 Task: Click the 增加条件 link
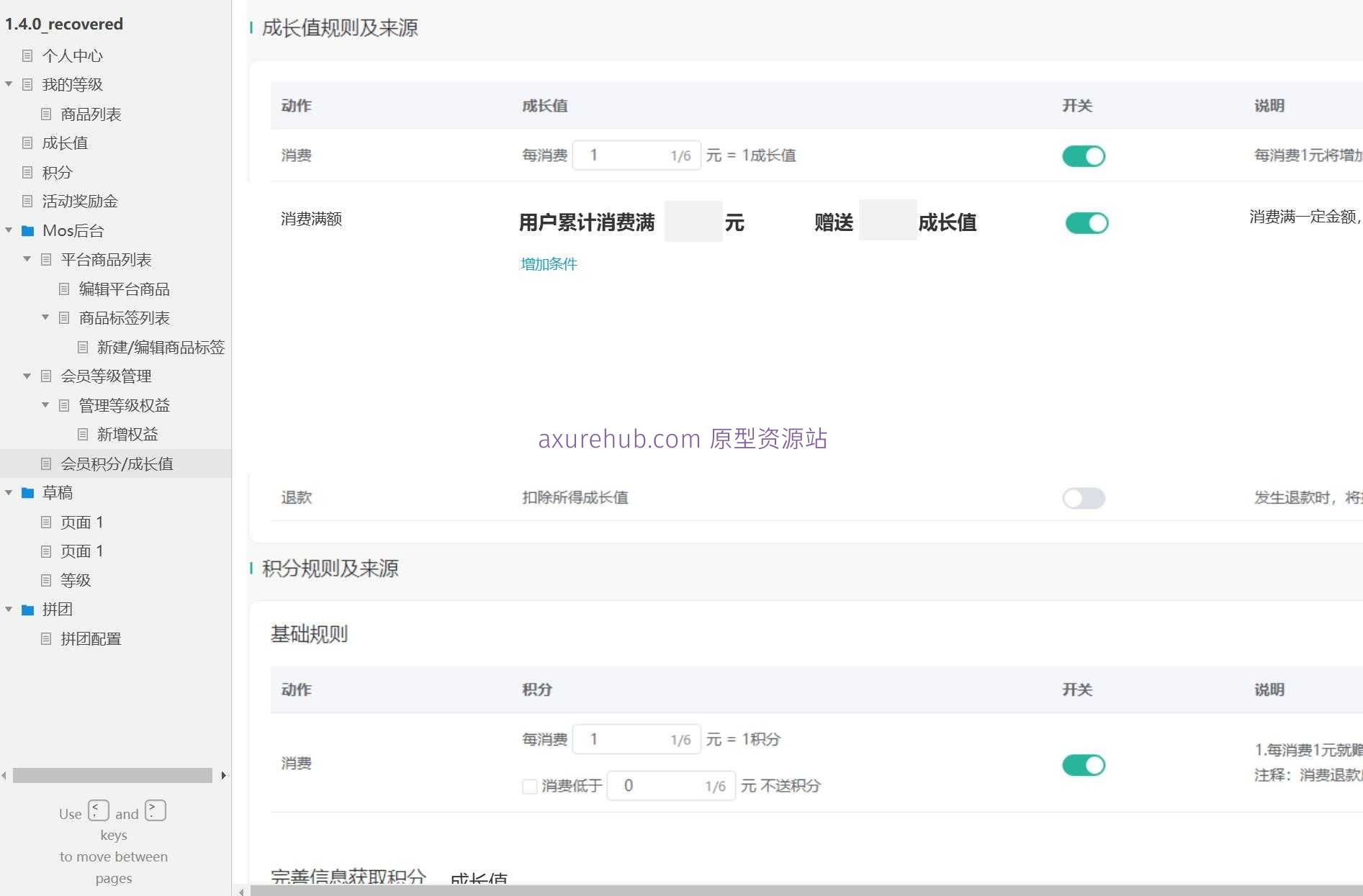click(x=549, y=264)
